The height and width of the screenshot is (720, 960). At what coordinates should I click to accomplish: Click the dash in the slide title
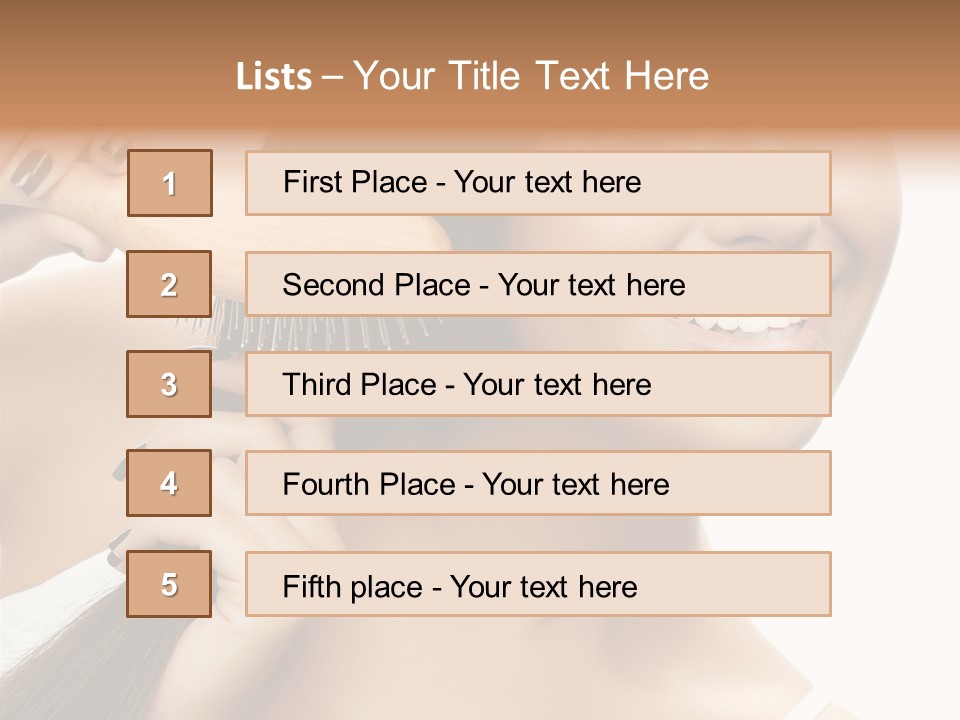tap(332, 78)
